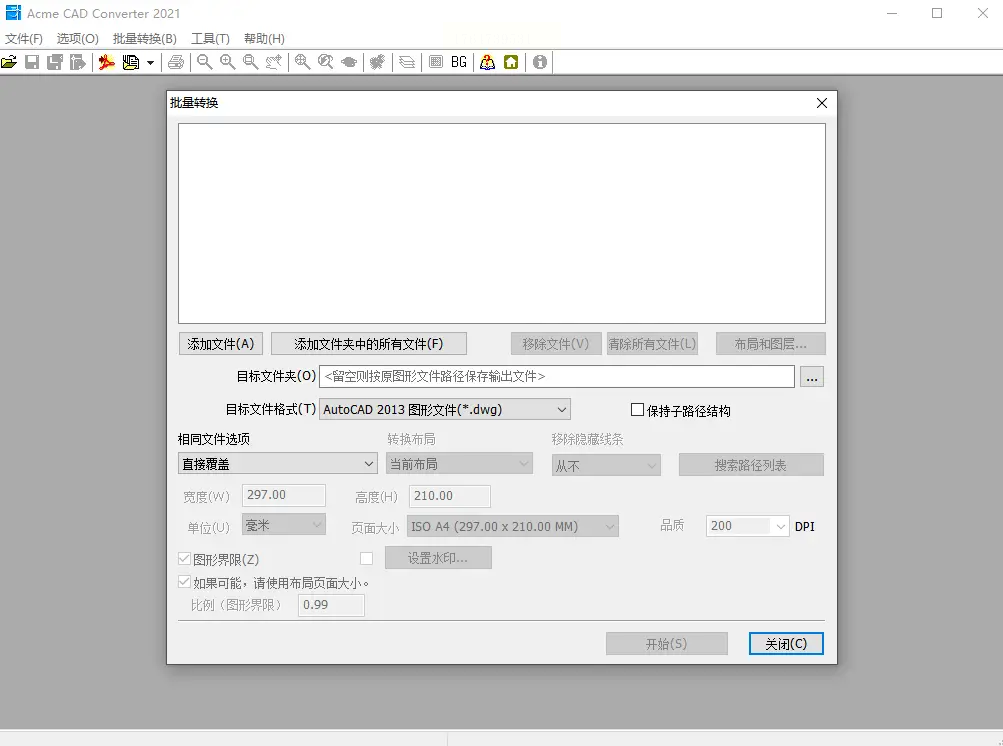Click the Regenerate drawing icon

point(378,62)
